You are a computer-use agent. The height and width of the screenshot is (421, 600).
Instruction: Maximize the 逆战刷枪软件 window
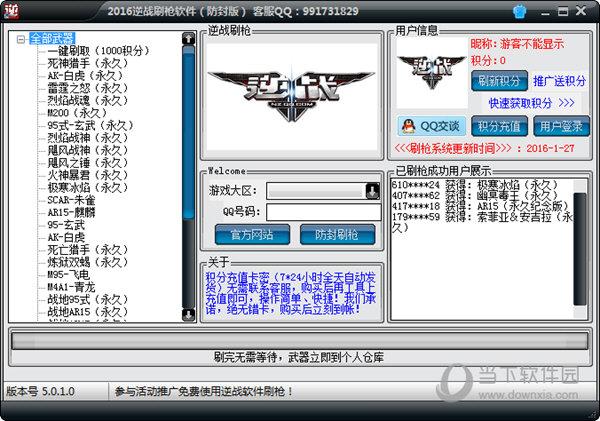pyautogui.click(x=563, y=11)
